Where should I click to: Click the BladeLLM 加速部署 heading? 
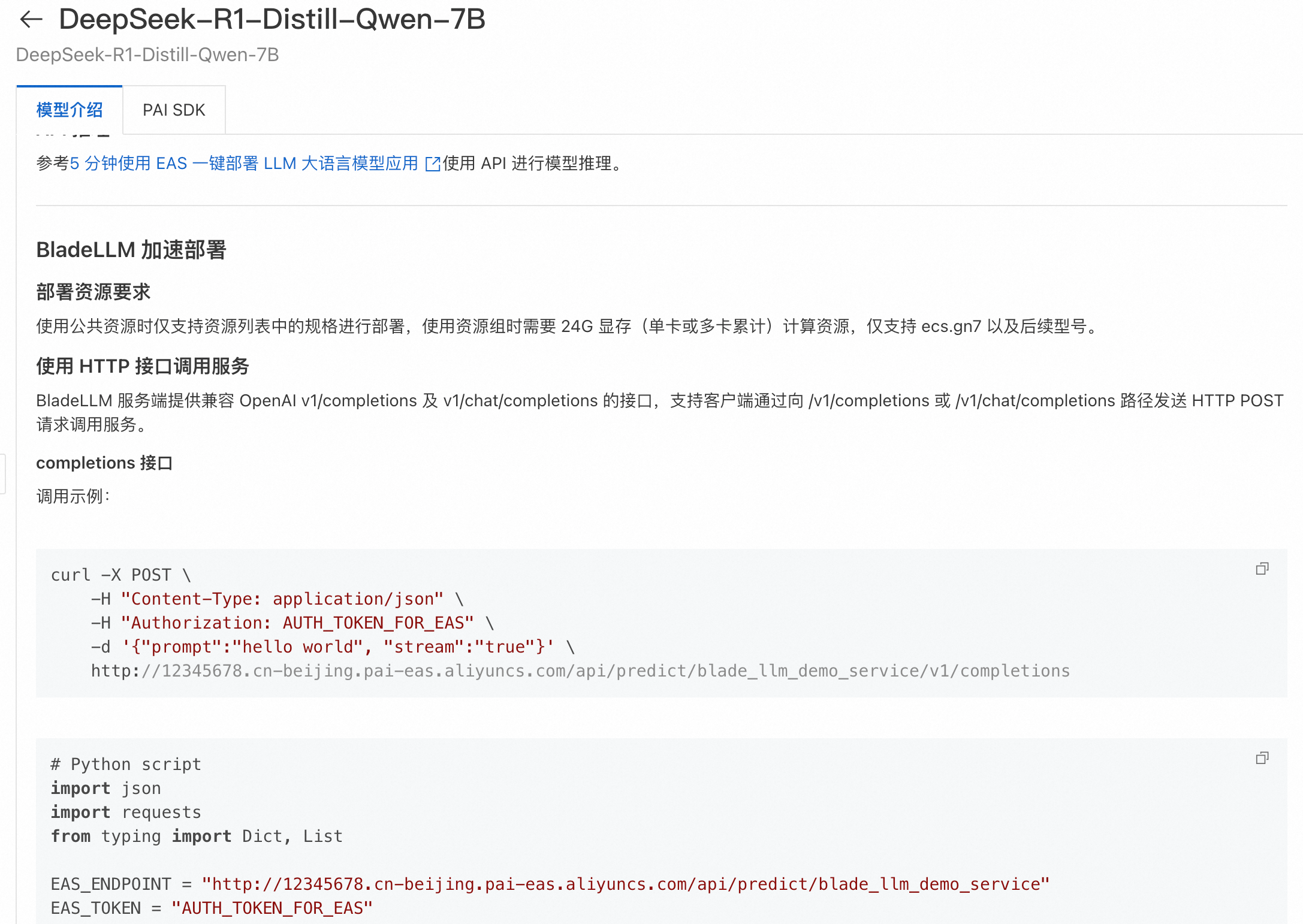click(x=131, y=250)
